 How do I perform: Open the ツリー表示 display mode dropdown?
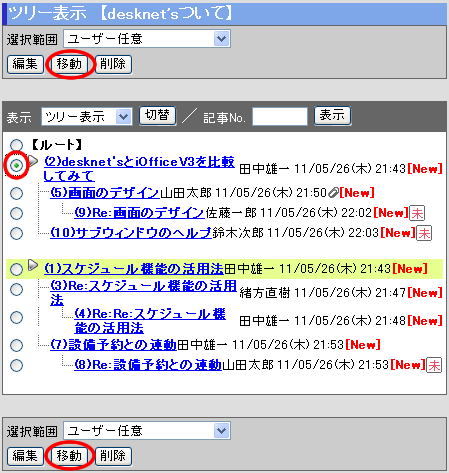point(87,117)
